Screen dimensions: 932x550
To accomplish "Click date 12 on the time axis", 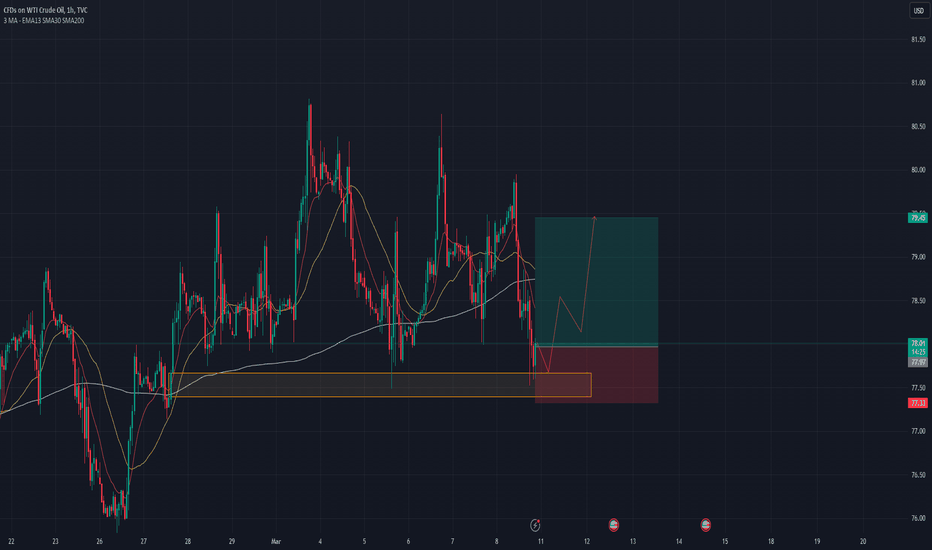I will point(587,542).
